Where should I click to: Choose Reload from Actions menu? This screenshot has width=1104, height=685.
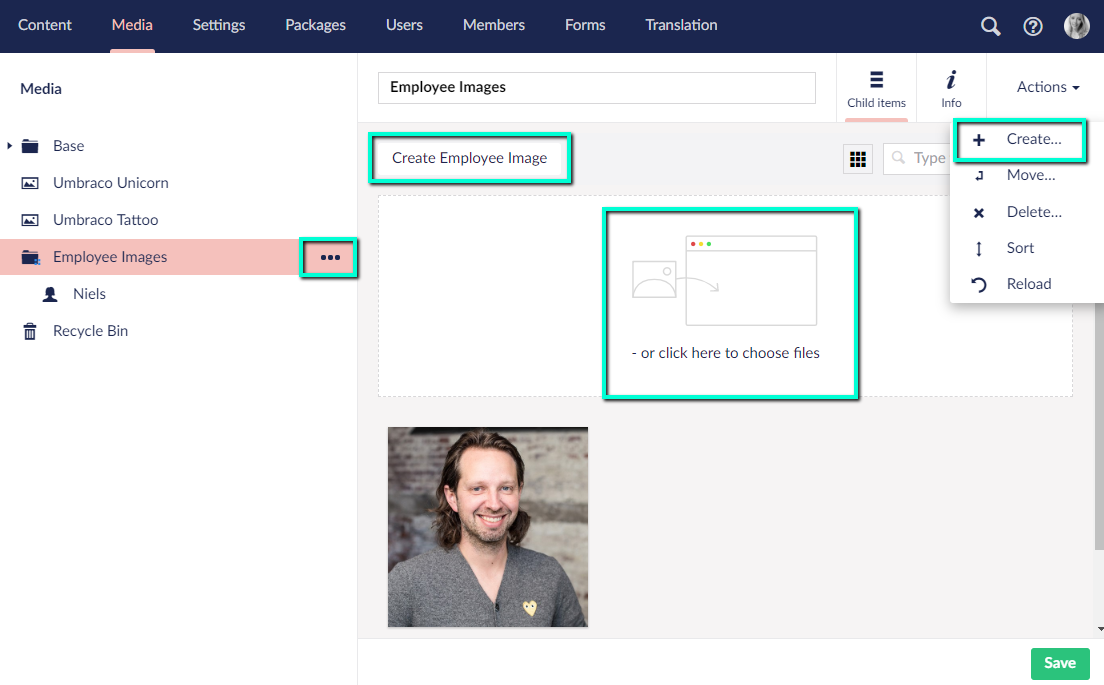(1027, 284)
